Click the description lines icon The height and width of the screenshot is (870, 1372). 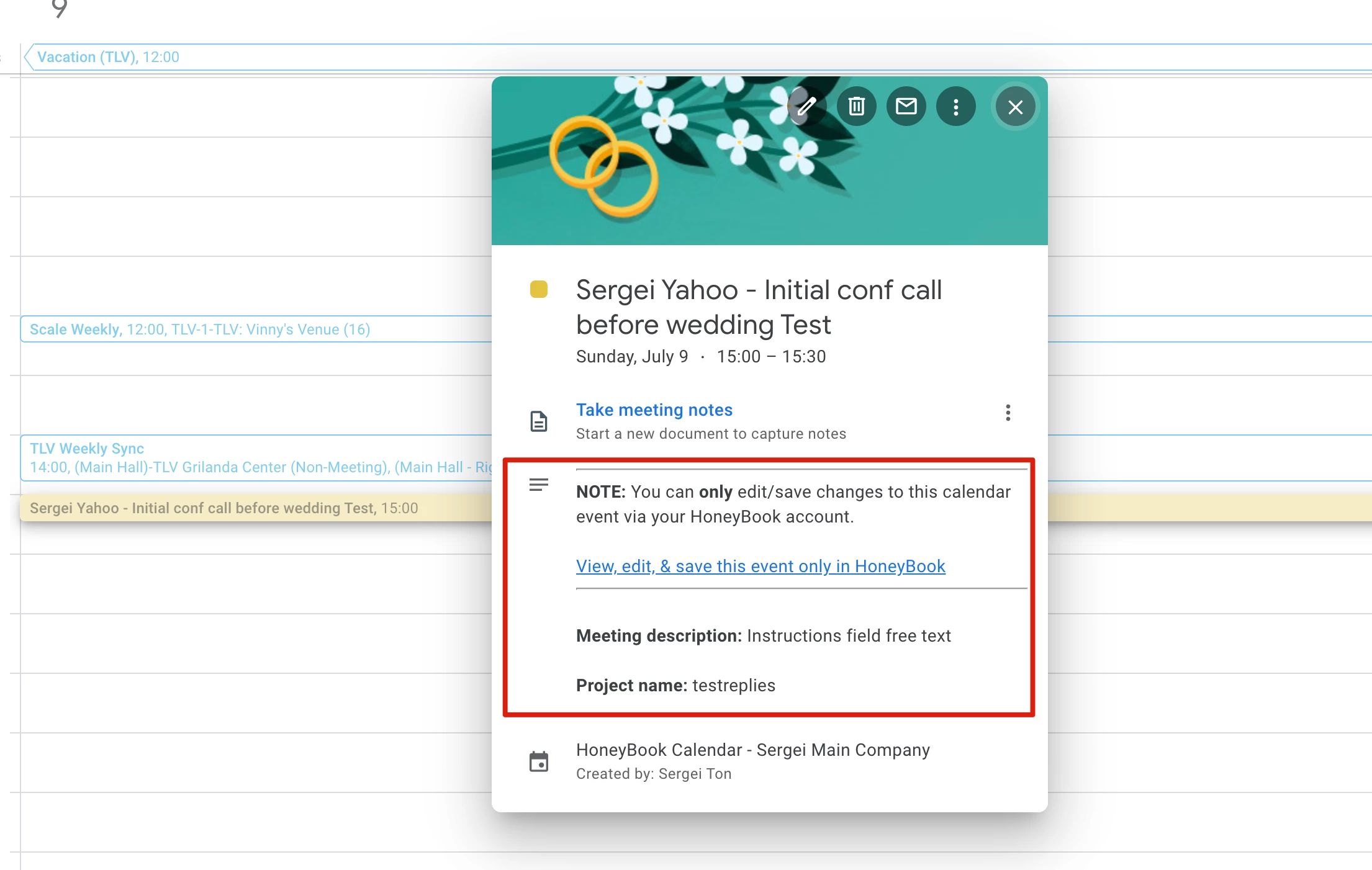point(538,485)
